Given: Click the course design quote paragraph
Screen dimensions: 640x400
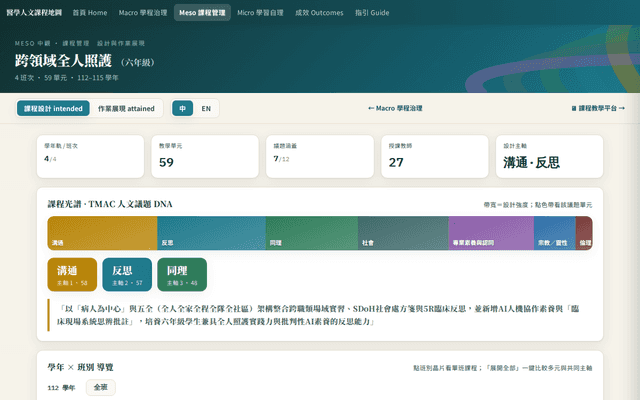Looking at the screenshot, I should coord(320,315).
